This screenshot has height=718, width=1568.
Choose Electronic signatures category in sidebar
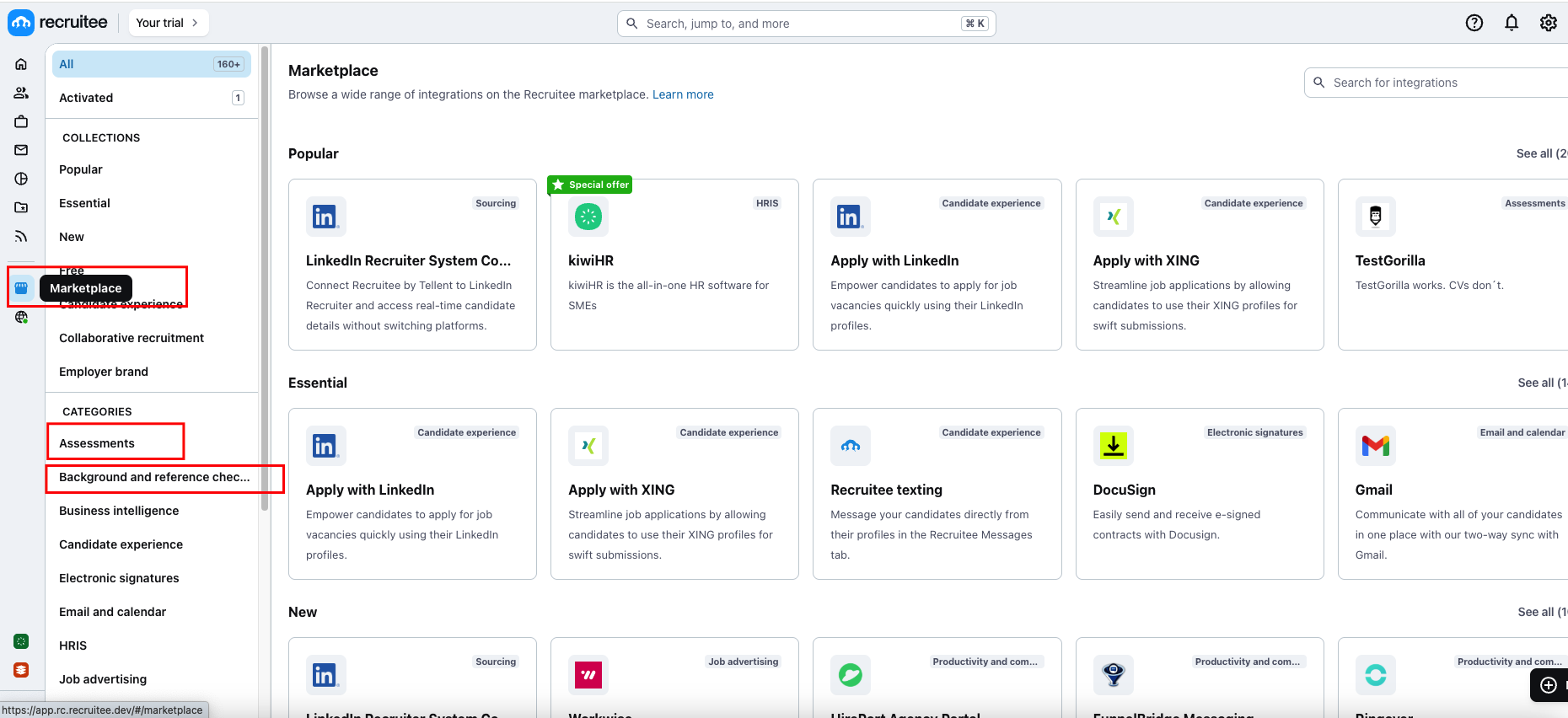tap(119, 578)
